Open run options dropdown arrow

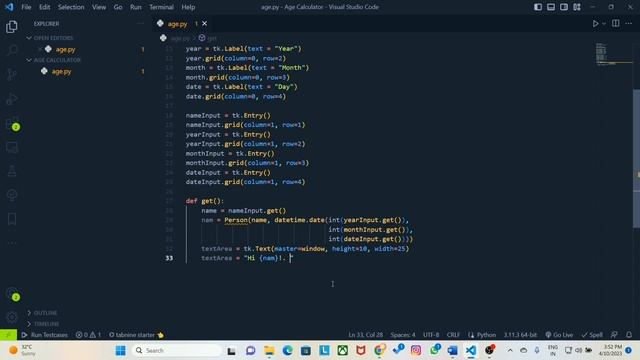(x=604, y=24)
